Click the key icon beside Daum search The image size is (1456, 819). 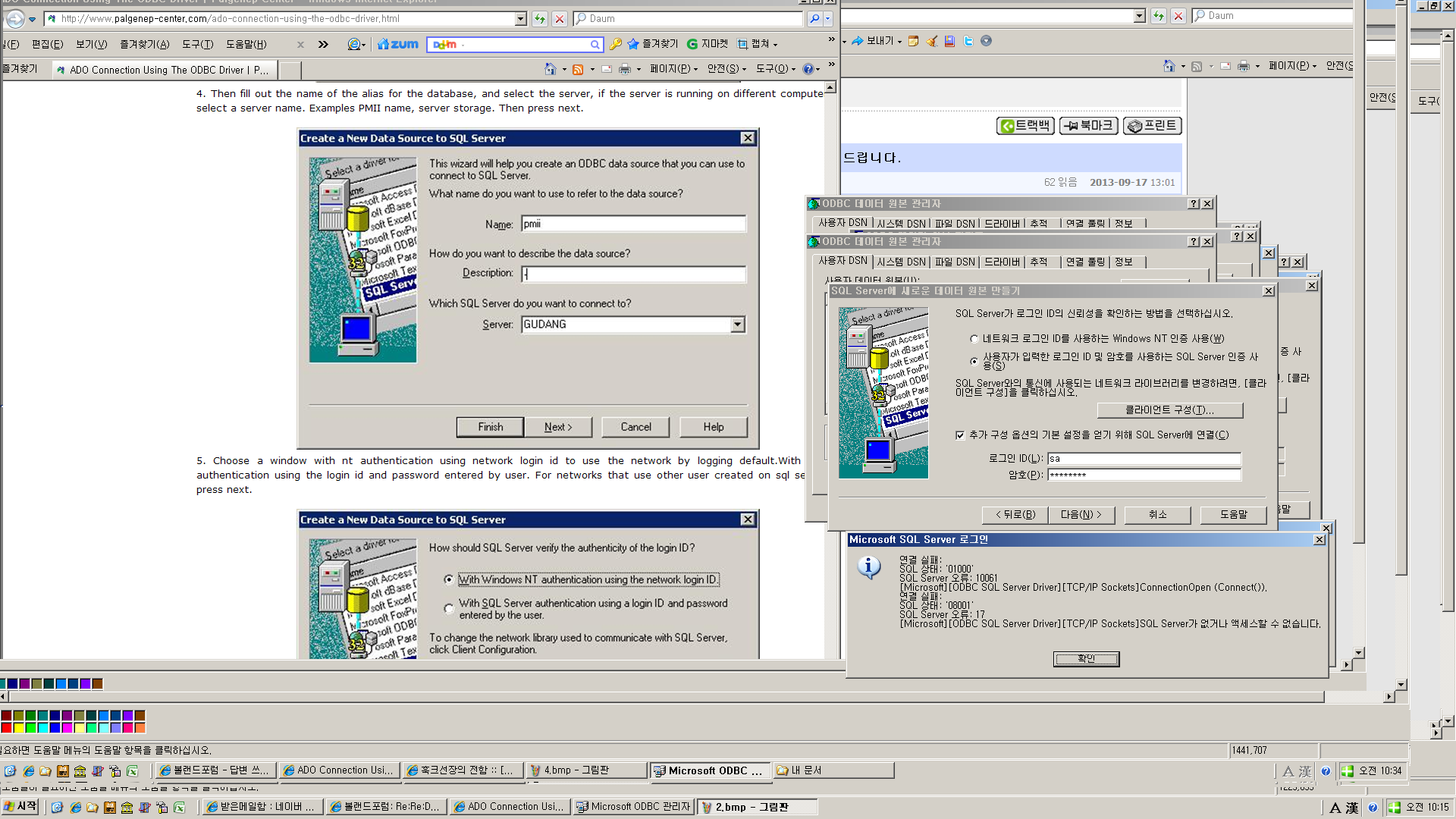(616, 45)
